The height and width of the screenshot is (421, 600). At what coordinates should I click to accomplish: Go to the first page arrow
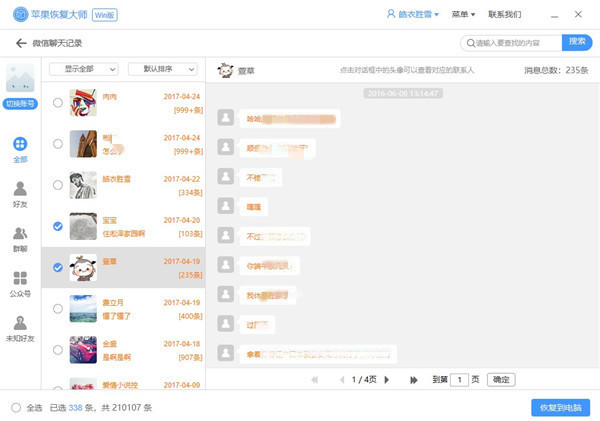pos(315,380)
